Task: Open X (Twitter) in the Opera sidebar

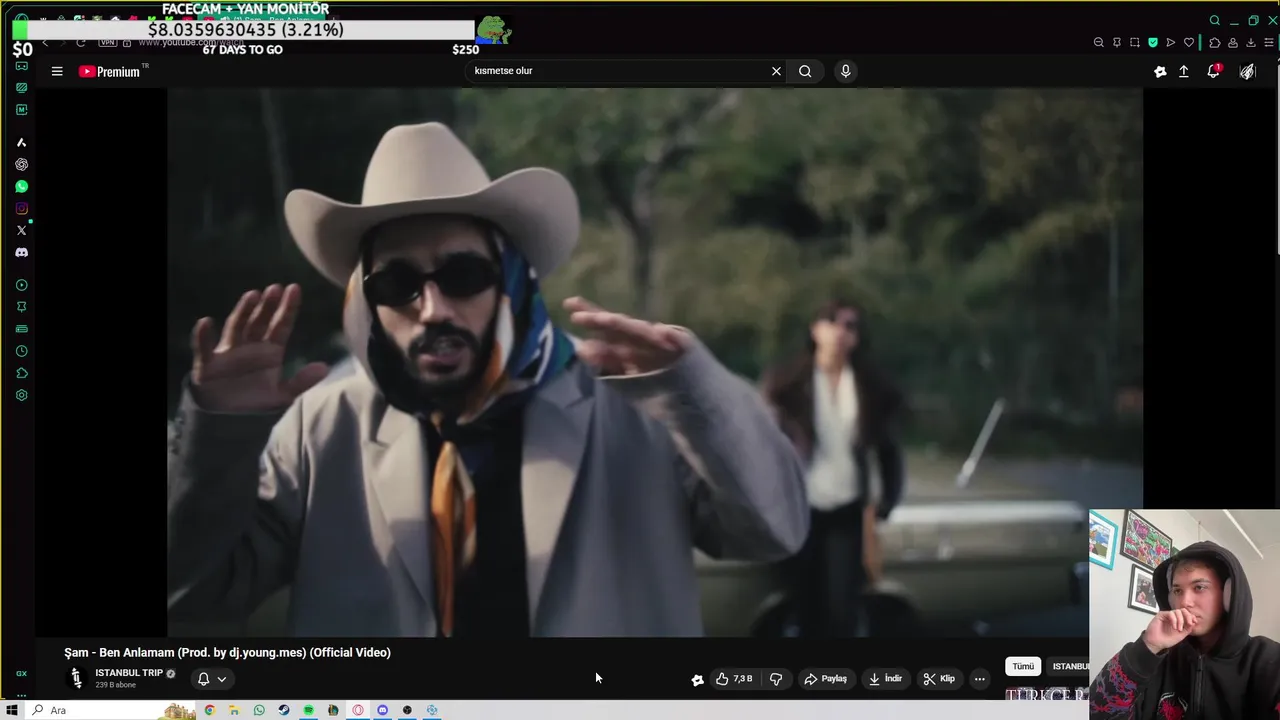Action: [21, 231]
